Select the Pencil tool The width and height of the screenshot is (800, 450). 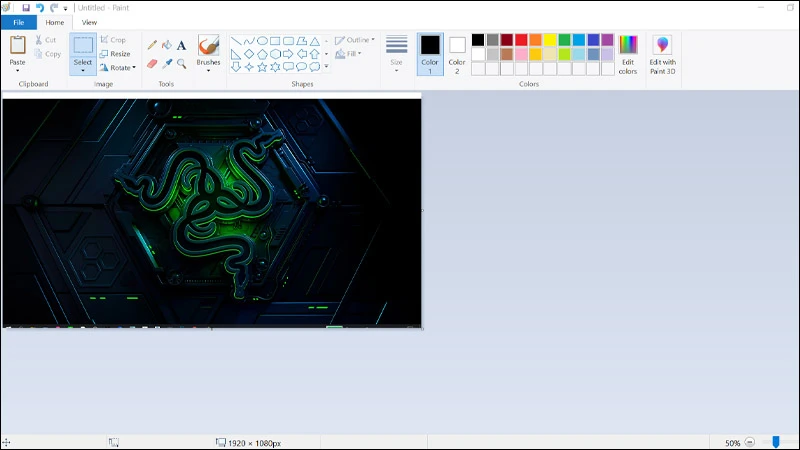pyautogui.click(x=152, y=45)
